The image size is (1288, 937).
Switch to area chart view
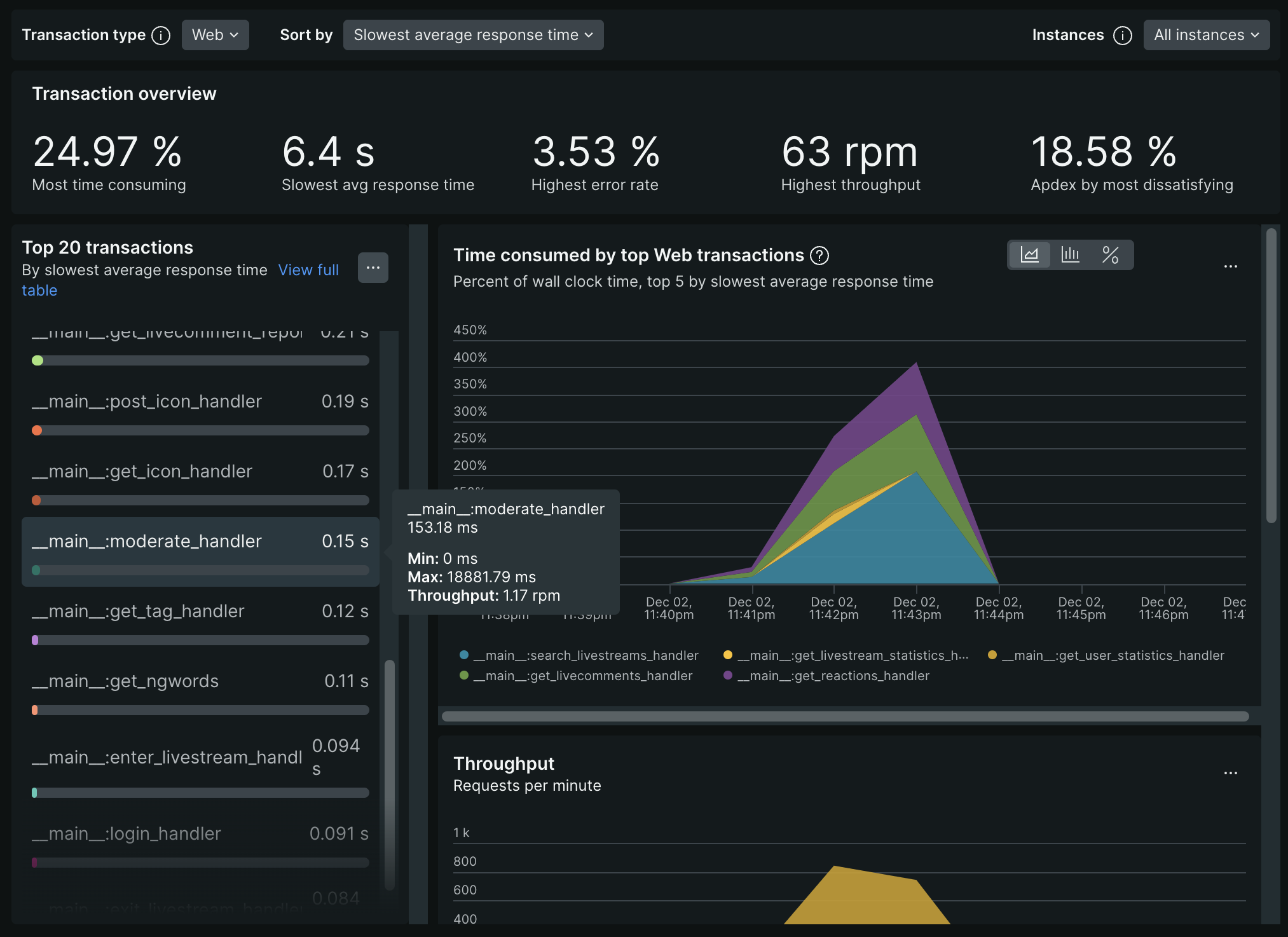click(1029, 255)
